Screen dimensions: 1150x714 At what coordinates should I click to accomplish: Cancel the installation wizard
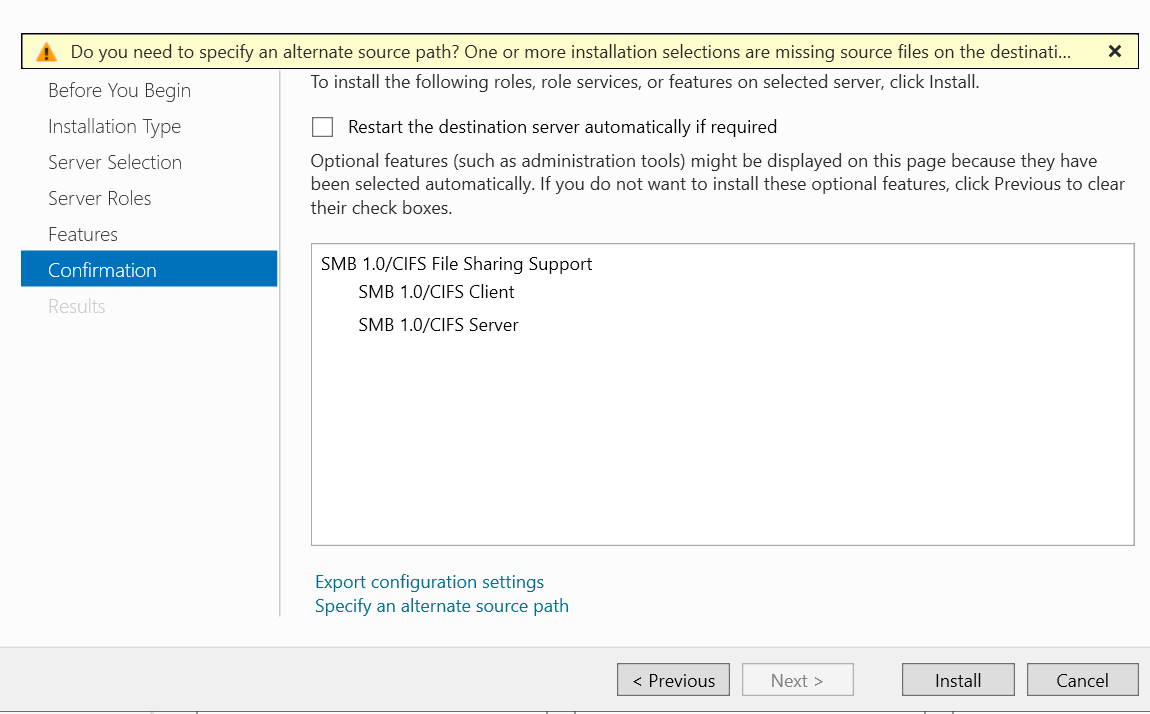[1082, 679]
